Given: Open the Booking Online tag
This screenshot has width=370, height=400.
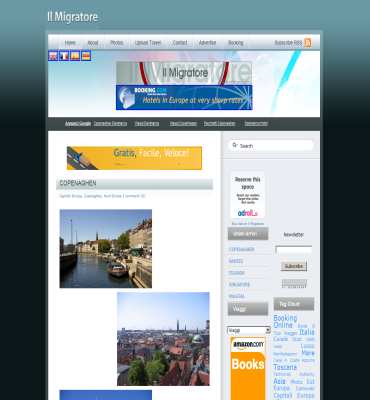Looking at the screenshot, I should tap(285, 321).
